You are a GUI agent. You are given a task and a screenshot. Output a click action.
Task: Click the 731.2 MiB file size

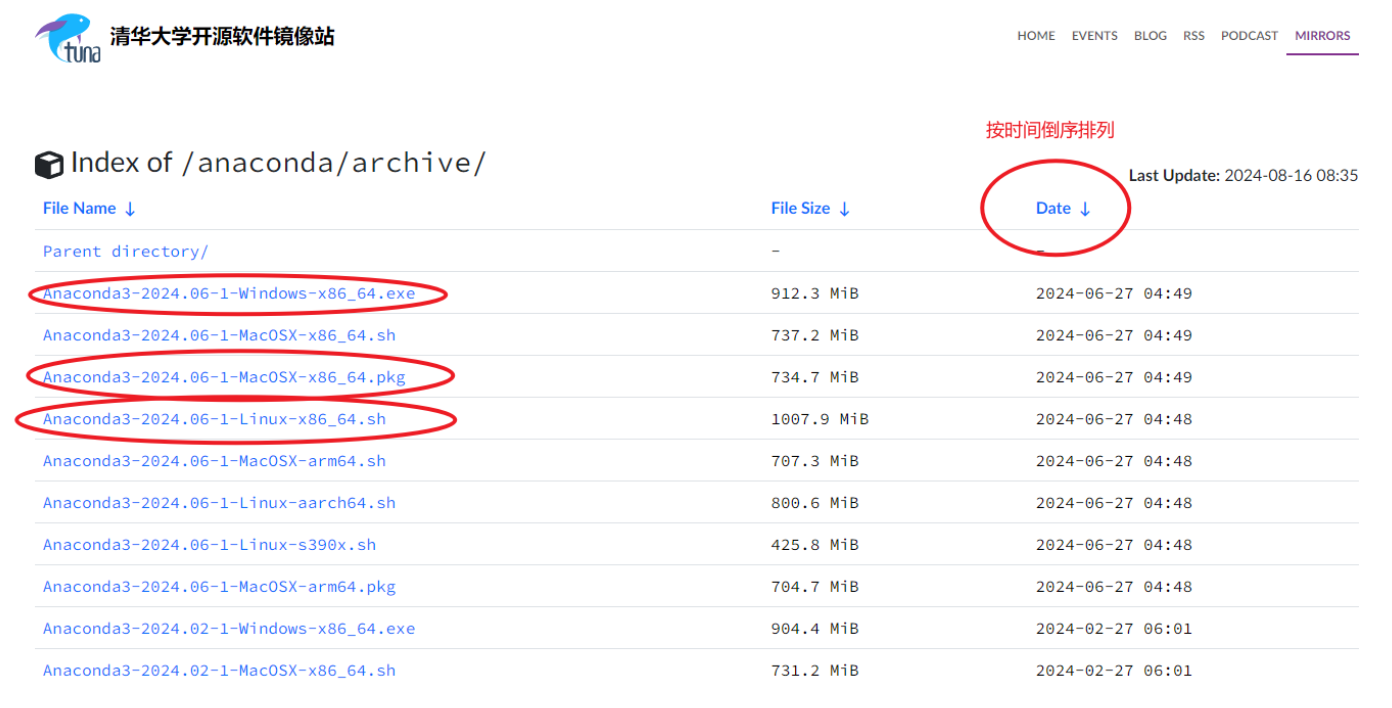click(x=815, y=672)
